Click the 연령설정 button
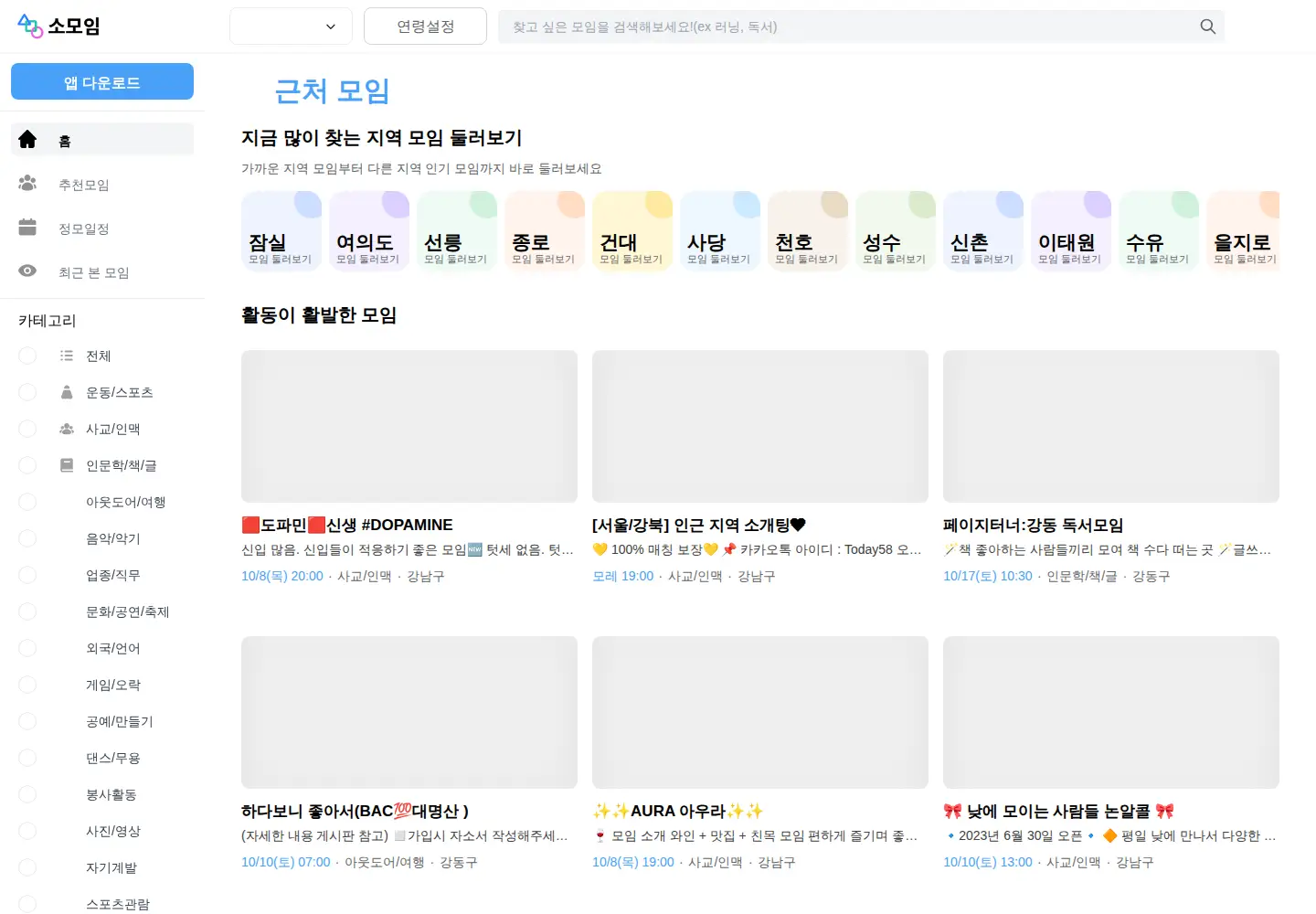The image size is (1316, 914). tap(425, 27)
